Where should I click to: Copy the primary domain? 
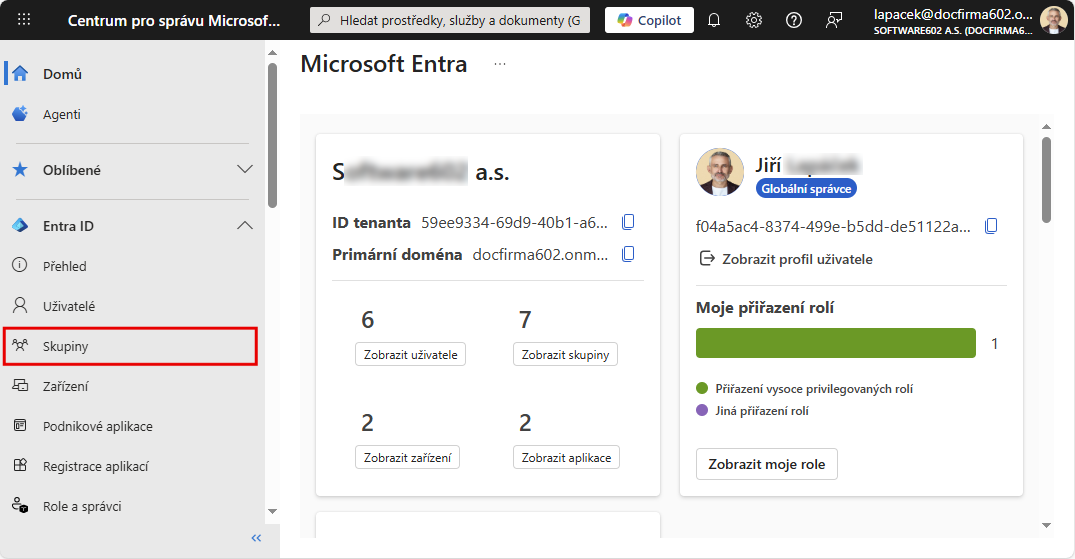tap(628, 254)
